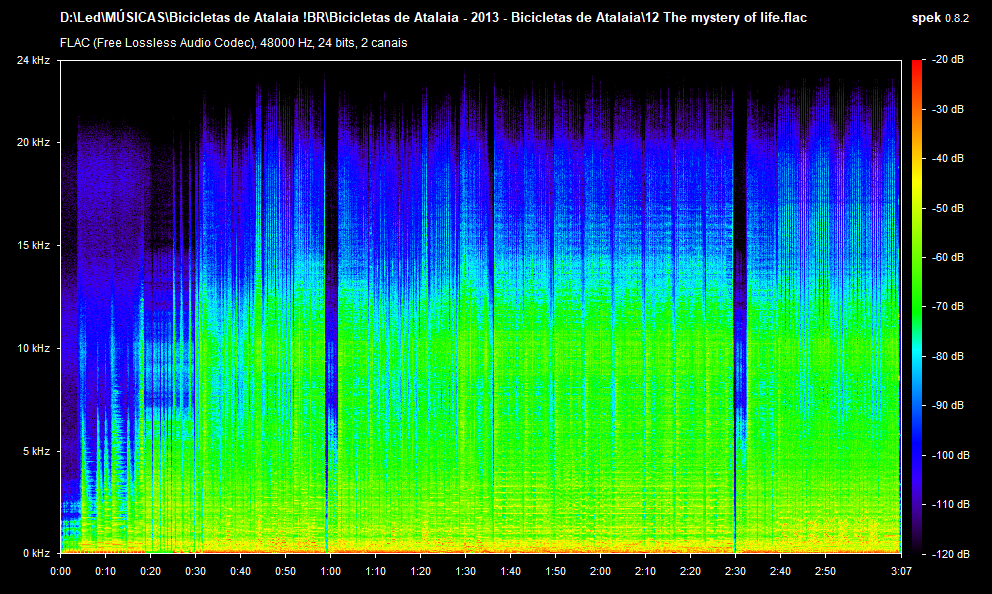Click the -70 dB scale label
The image size is (992, 594).
tap(948, 306)
